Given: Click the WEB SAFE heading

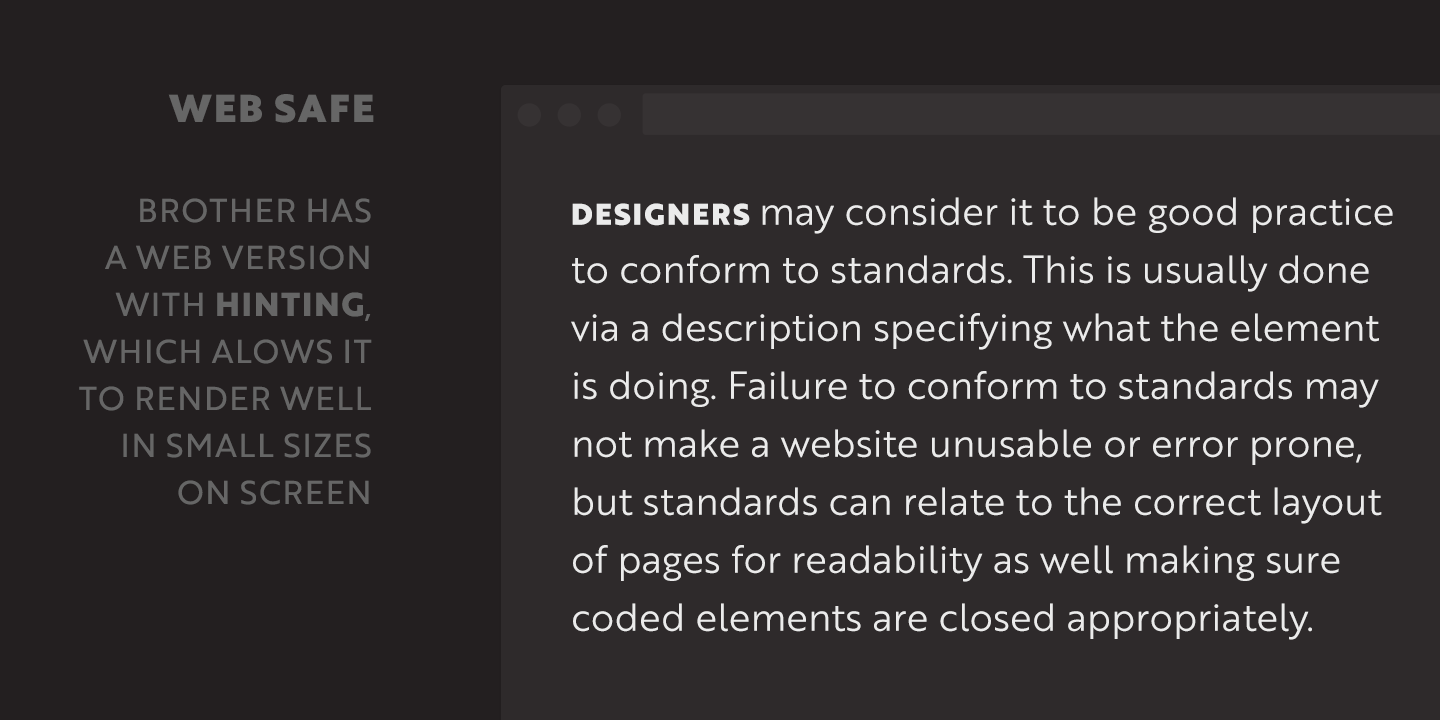Looking at the screenshot, I should [x=272, y=109].
